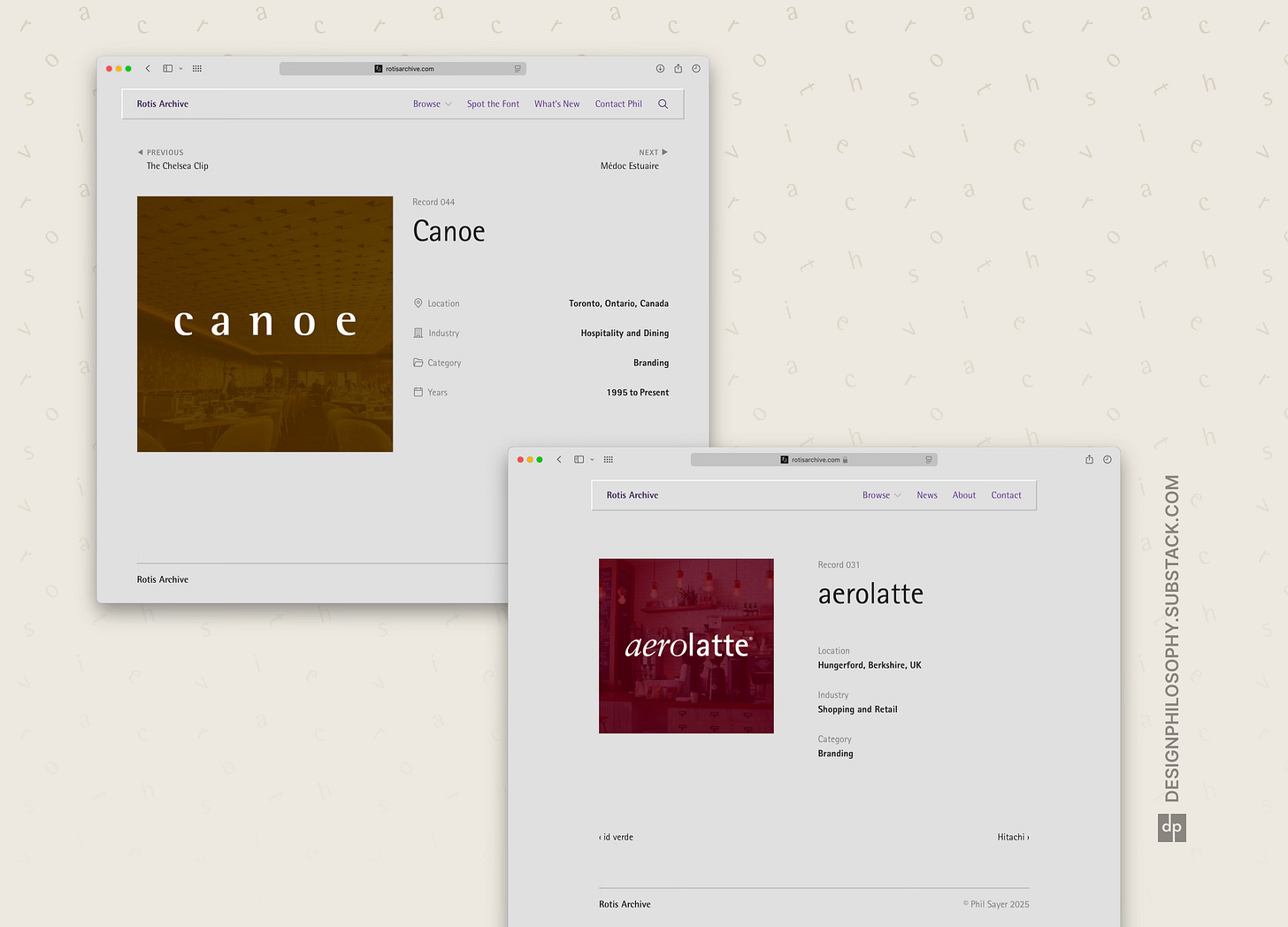Screen dimensions: 1288x927
Task: Open sidebar options arrow in aerolatte window
Action: [x=592, y=459]
